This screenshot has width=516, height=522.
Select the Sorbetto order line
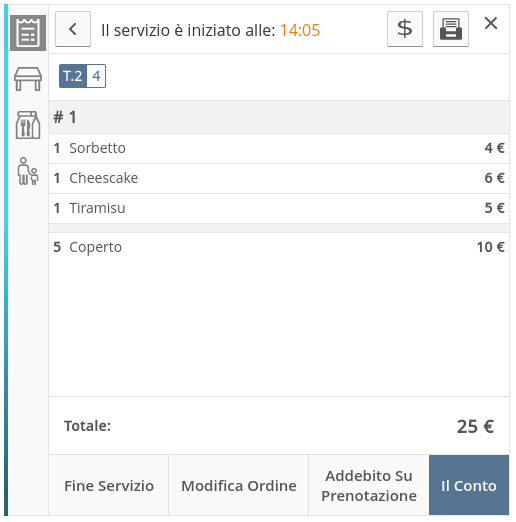[279, 148]
